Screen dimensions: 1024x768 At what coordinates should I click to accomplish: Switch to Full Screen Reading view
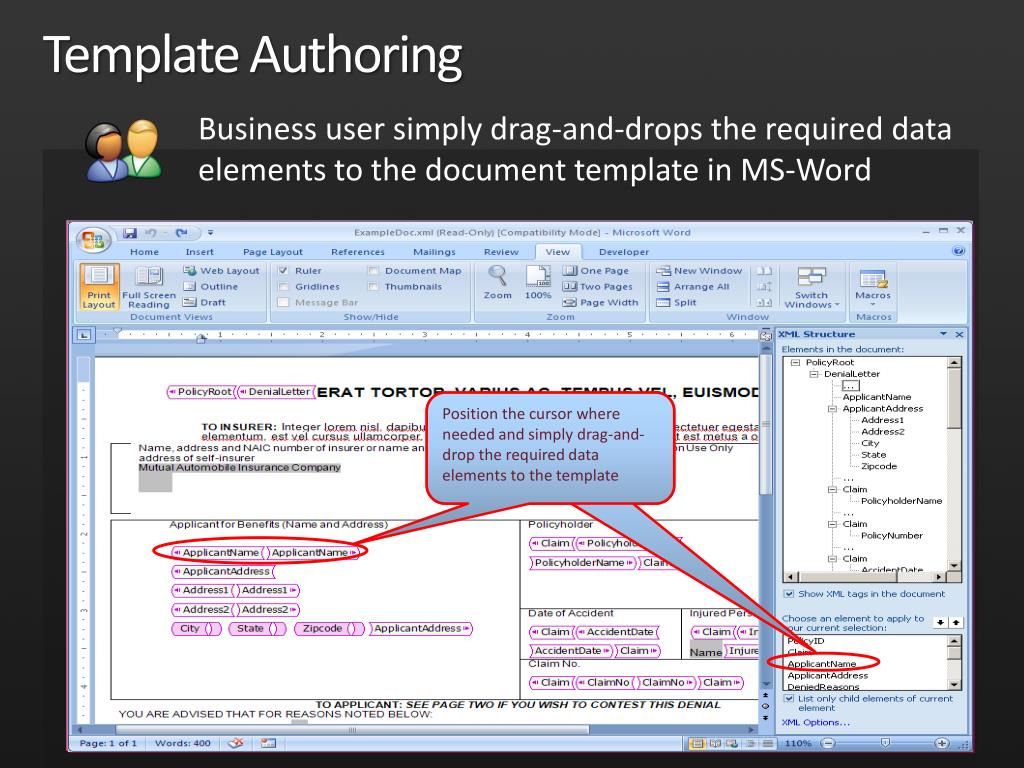point(149,287)
